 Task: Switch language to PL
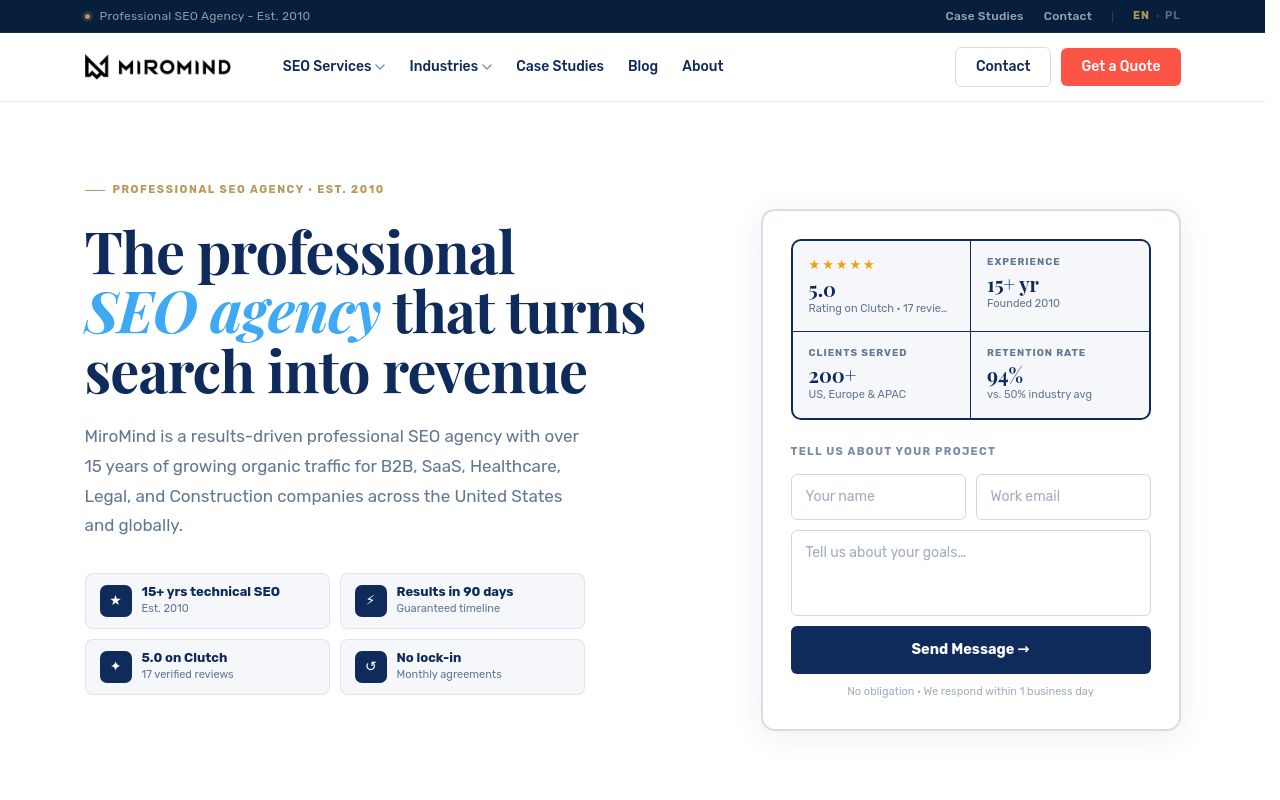(1172, 16)
